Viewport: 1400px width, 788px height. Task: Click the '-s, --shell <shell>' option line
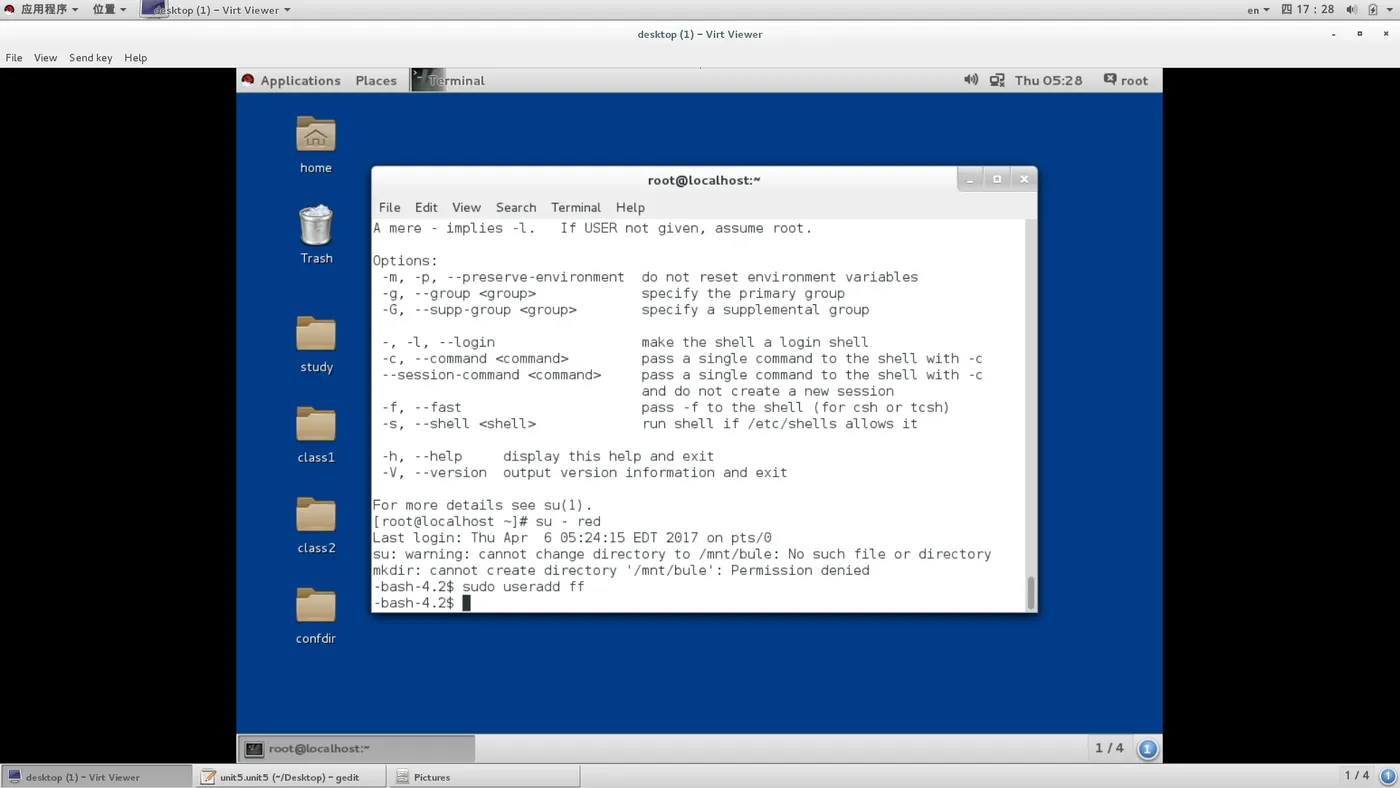click(x=649, y=423)
